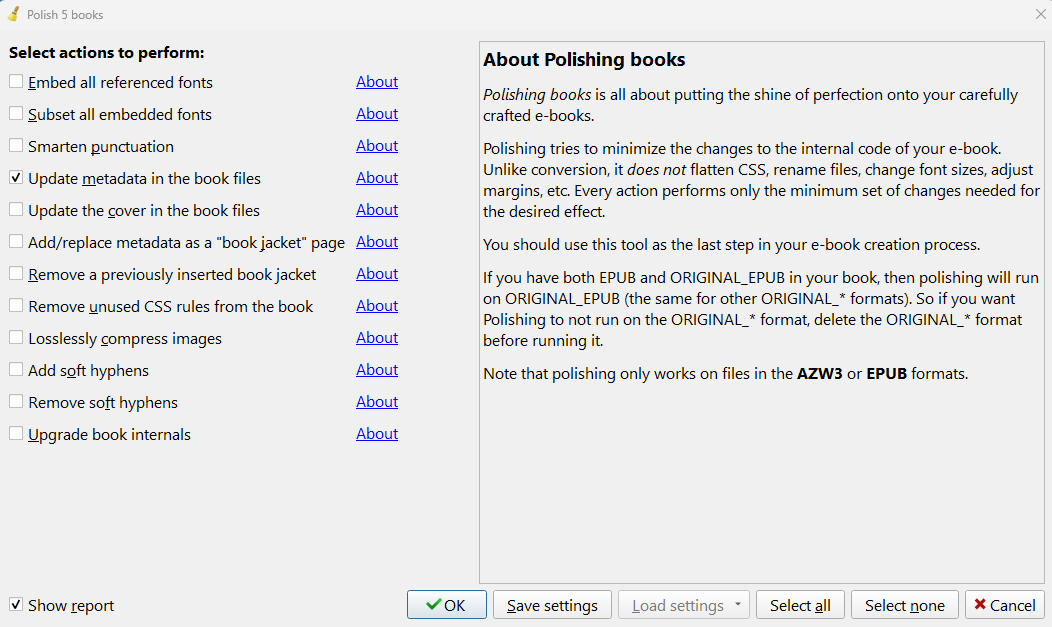Enable Subset all embedded fonts checkbox
Image resolution: width=1052 pixels, height=627 pixels.
pyautogui.click(x=16, y=114)
